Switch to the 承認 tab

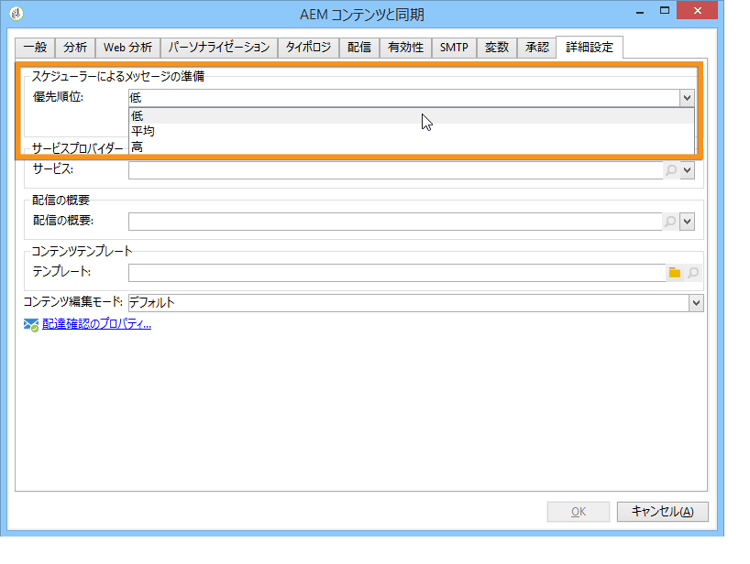click(x=537, y=47)
